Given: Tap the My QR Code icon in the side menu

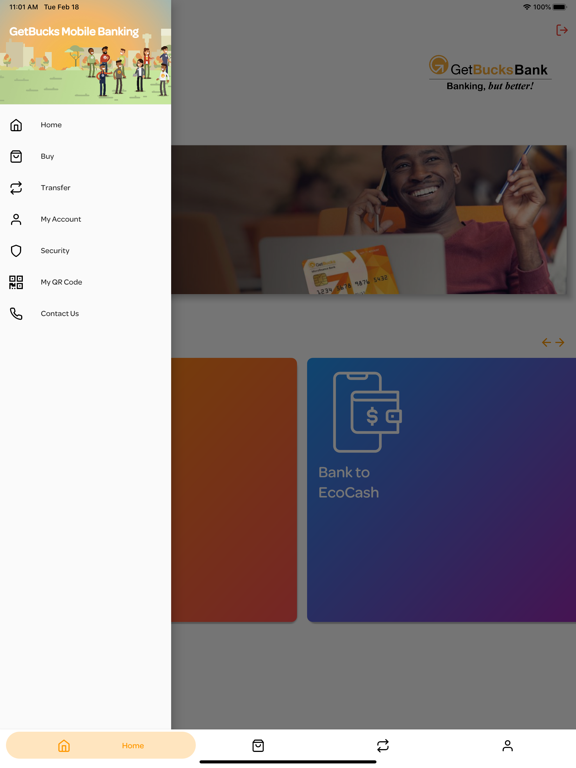Looking at the screenshot, I should 16,282.
